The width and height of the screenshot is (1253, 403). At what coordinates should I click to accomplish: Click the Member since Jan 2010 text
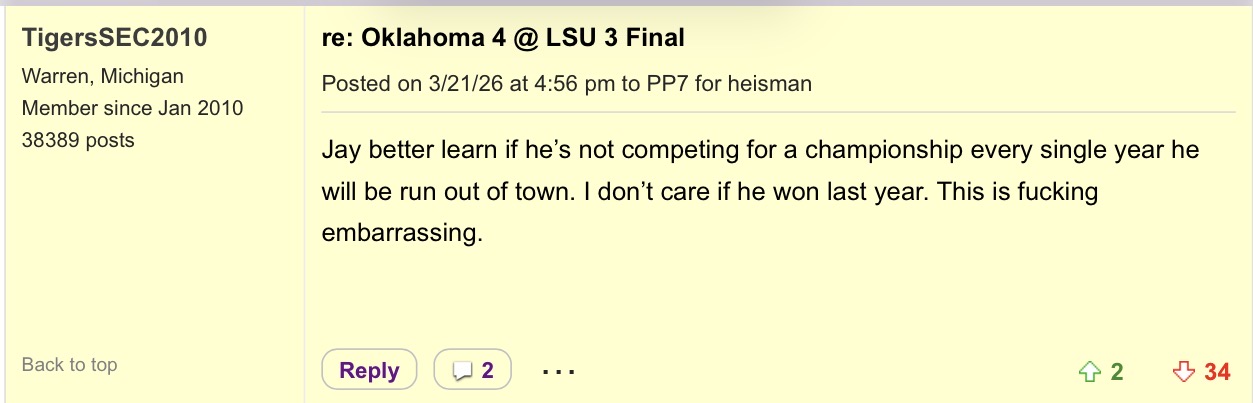(x=132, y=108)
